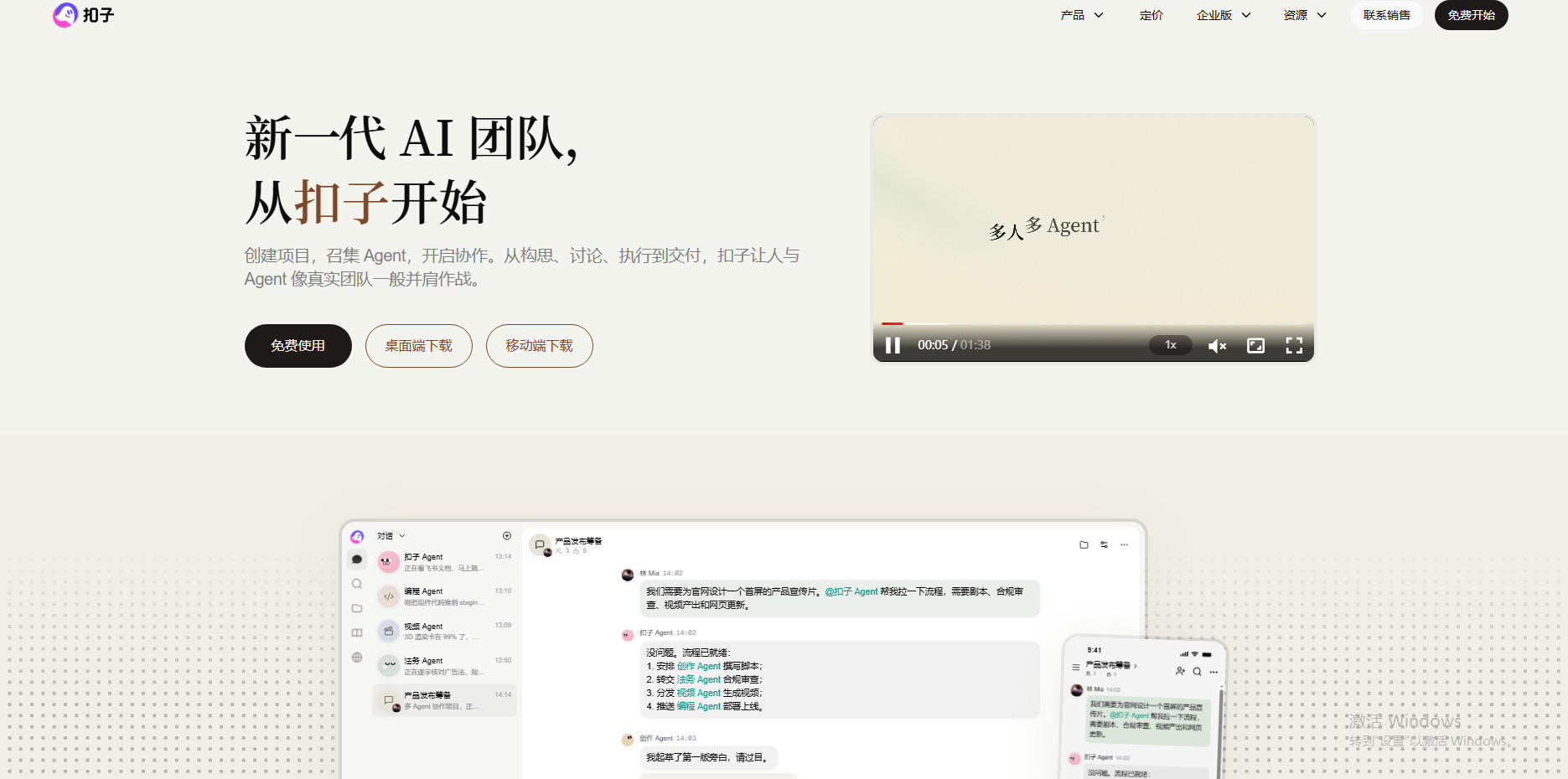Screen dimensions: 1568x779
Task: Open the 扣子 Agent conversation
Action: 444,562
